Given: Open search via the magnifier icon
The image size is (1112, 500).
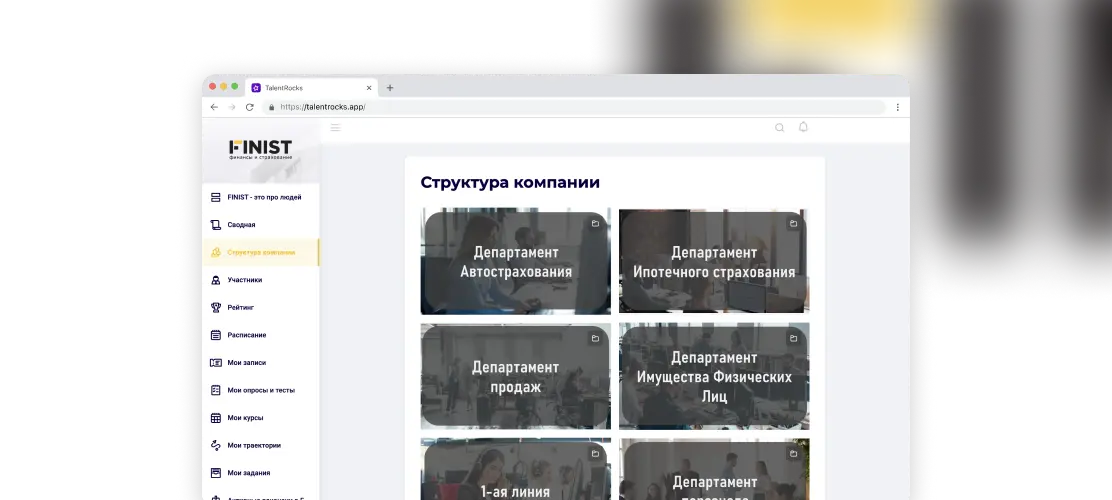Looking at the screenshot, I should [779, 128].
